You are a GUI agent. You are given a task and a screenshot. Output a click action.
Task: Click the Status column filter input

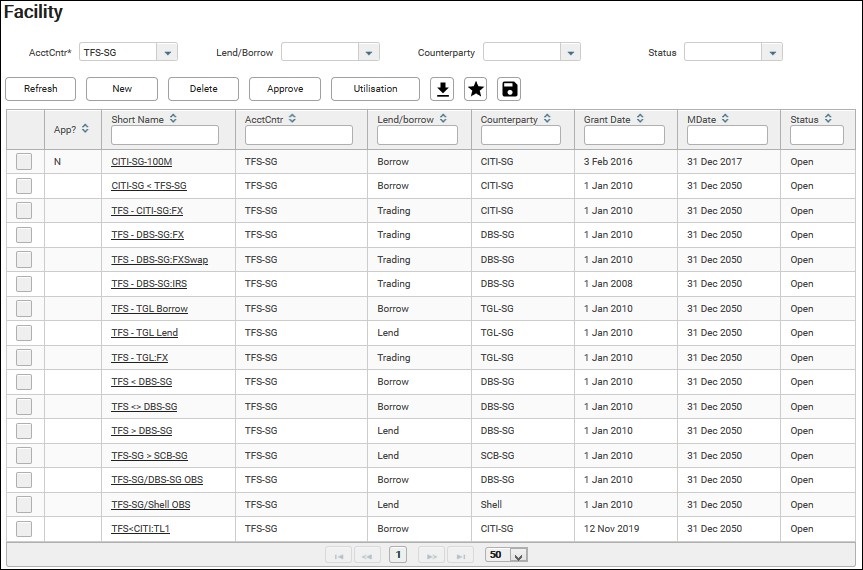pos(817,135)
